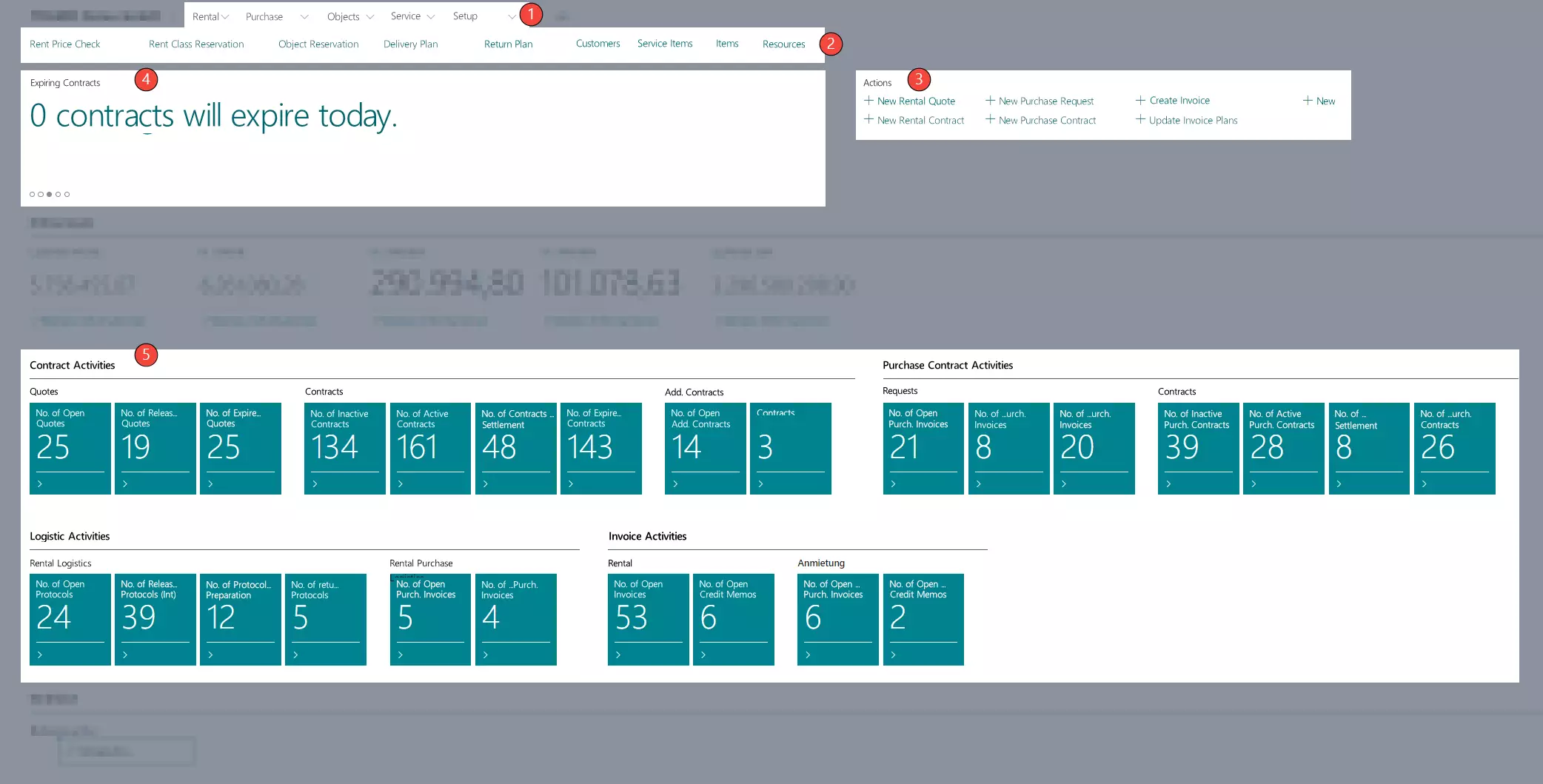This screenshot has width=1543, height=784.
Task: Click the drill-down arrow on Active Contracts tile
Action: [x=401, y=483]
